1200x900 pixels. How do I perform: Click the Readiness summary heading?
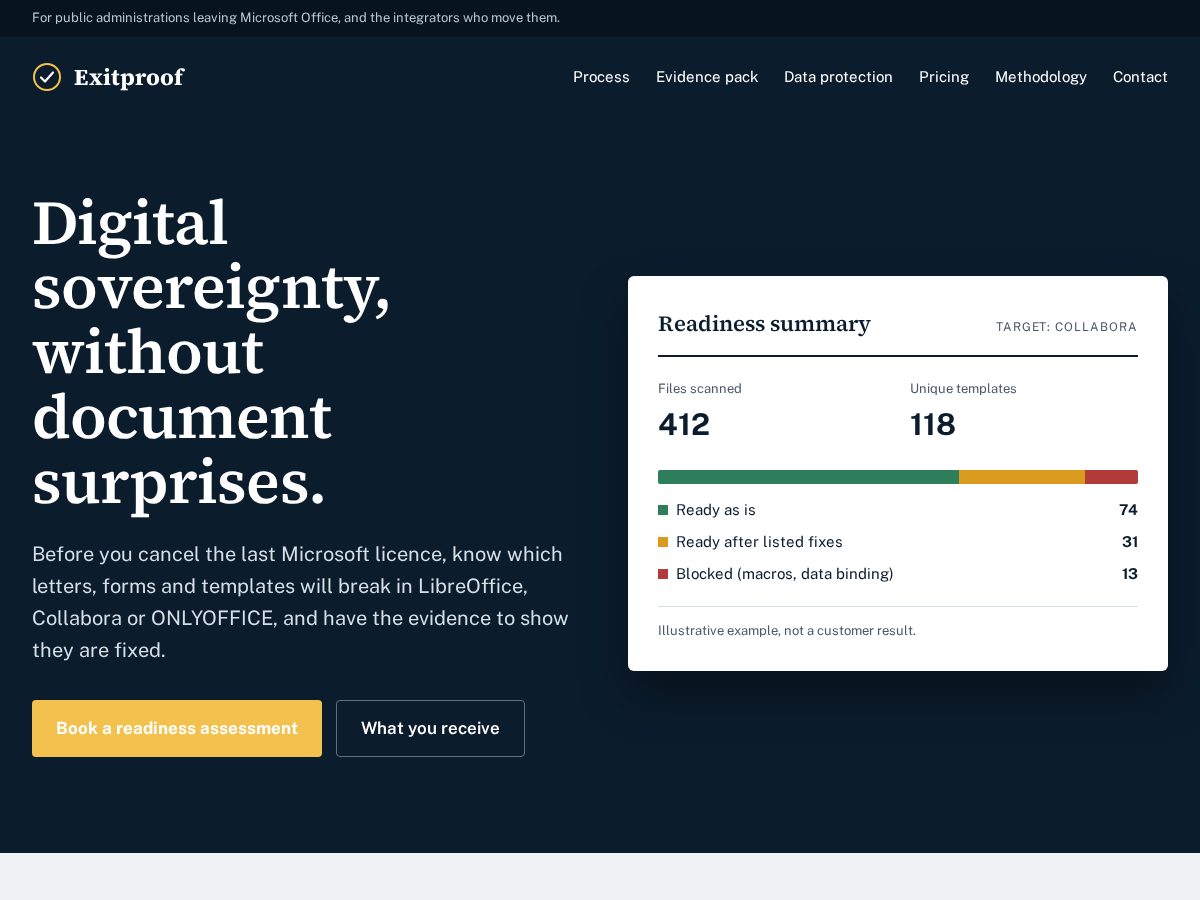coord(764,324)
